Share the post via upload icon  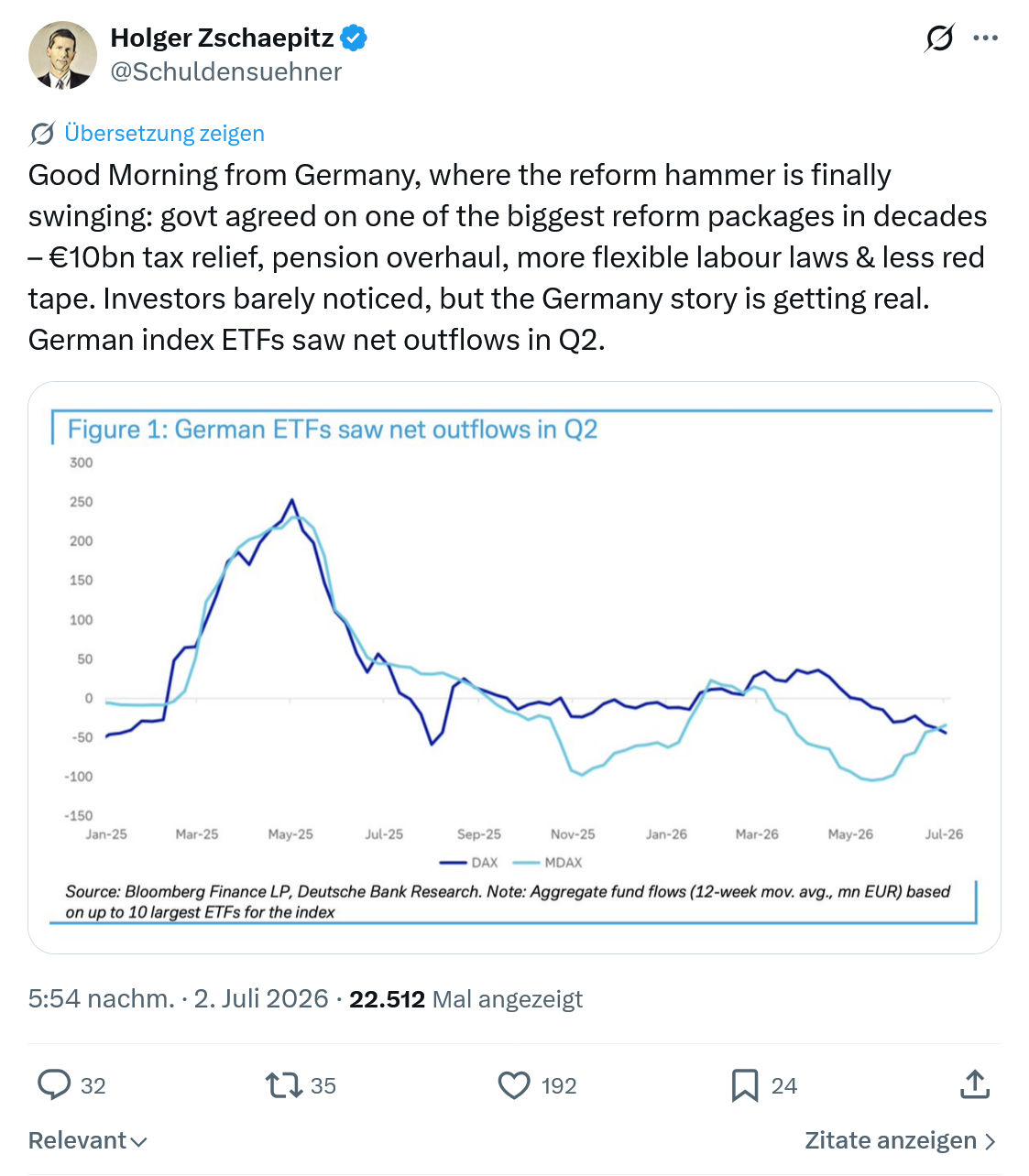point(975,1084)
